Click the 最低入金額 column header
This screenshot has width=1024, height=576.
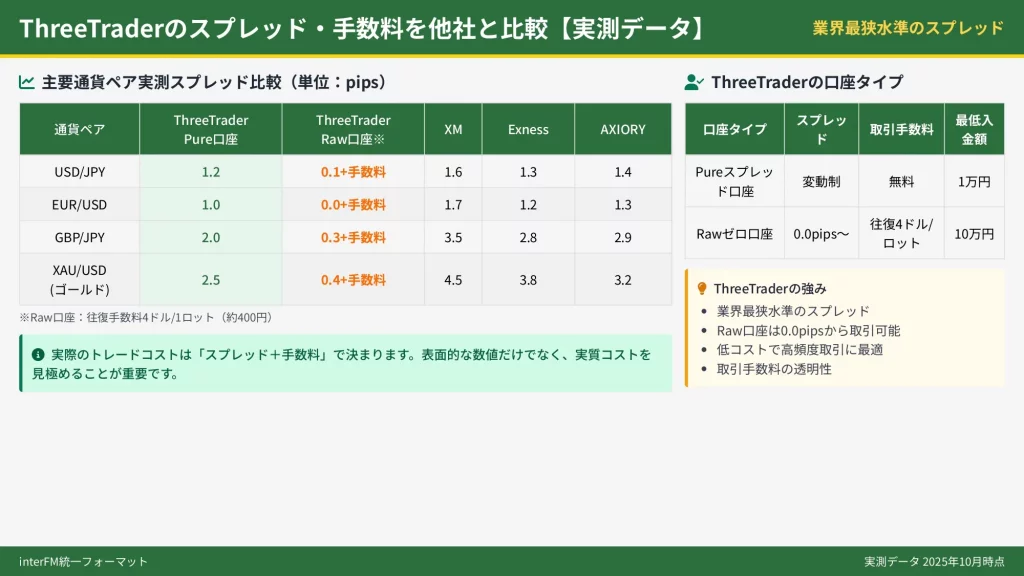click(974, 129)
